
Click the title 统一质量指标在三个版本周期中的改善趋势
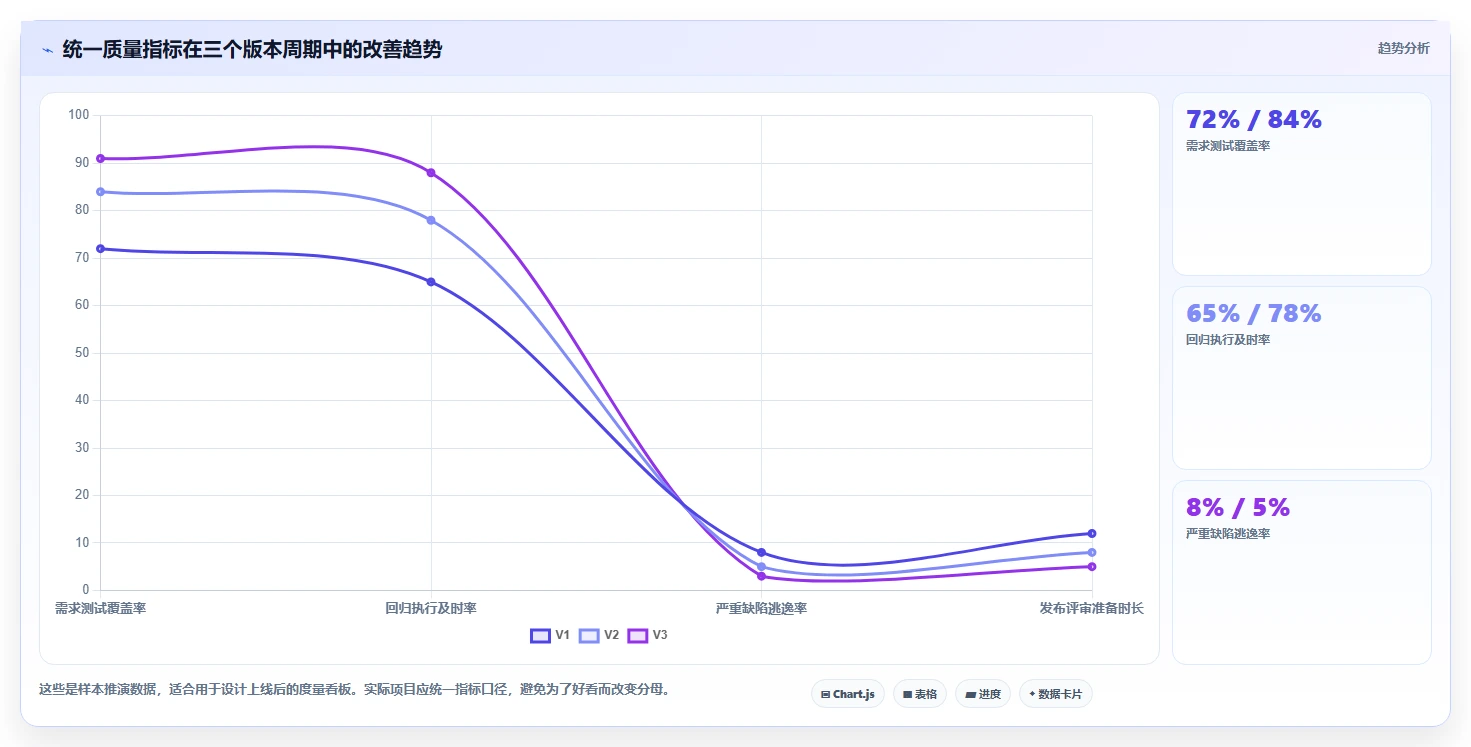(252, 49)
